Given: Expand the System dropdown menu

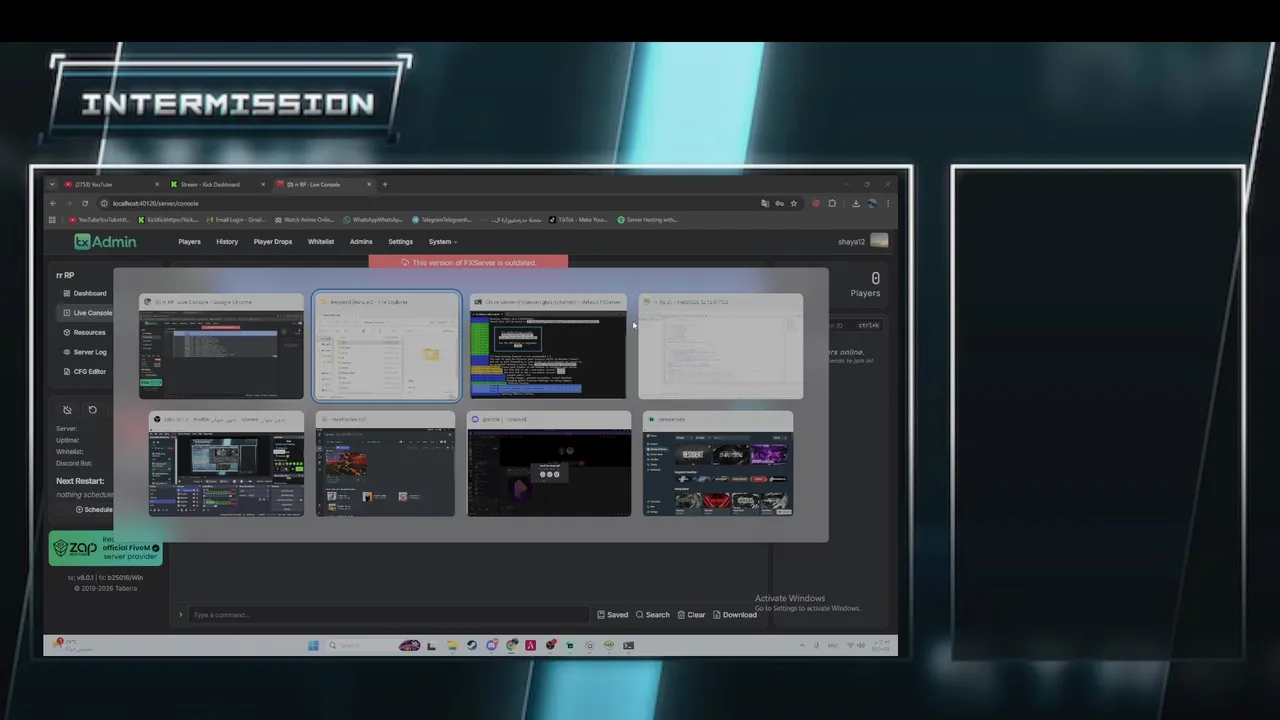Looking at the screenshot, I should point(442,241).
